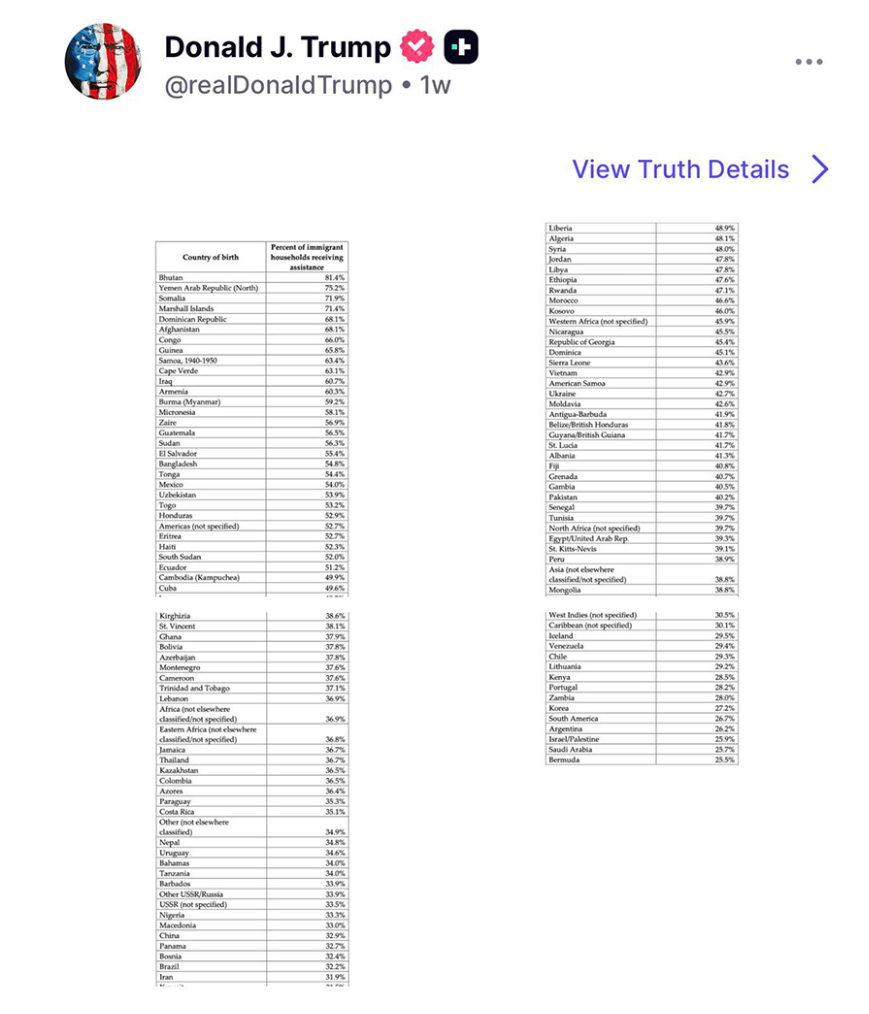Open the table image starting with West Indies
The width and height of the screenshot is (869, 1014).
point(641,688)
